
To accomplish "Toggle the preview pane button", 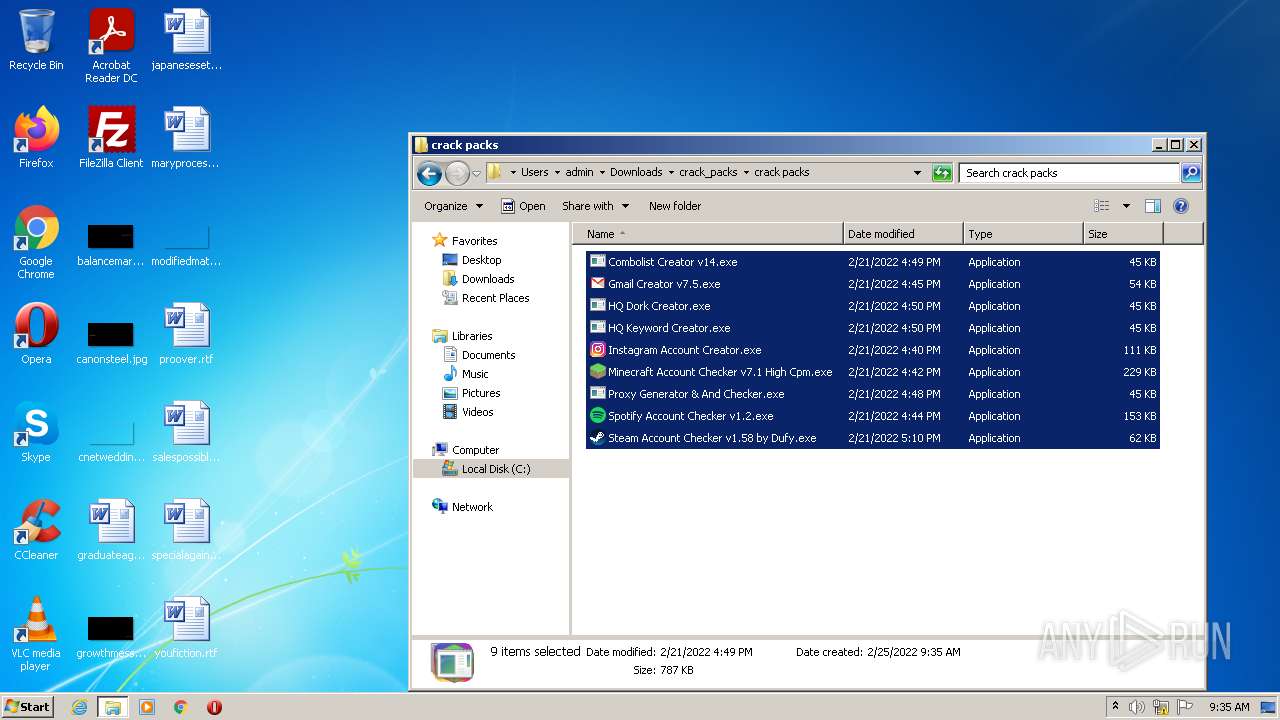I will coord(1152,206).
